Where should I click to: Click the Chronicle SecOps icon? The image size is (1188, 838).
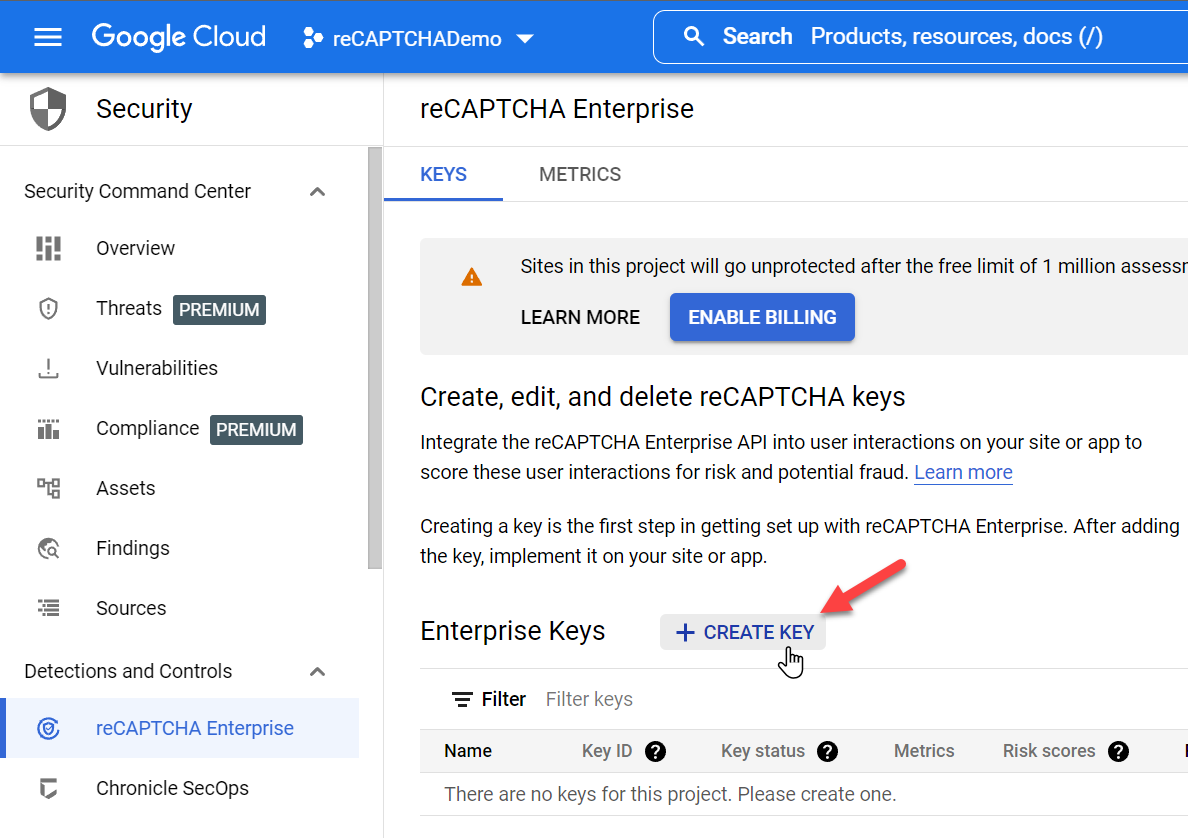point(48,788)
